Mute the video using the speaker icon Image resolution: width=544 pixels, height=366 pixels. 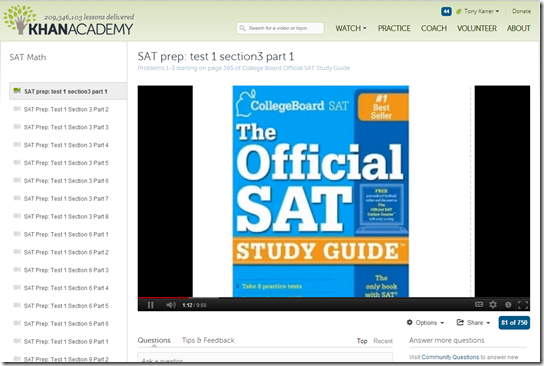click(171, 305)
